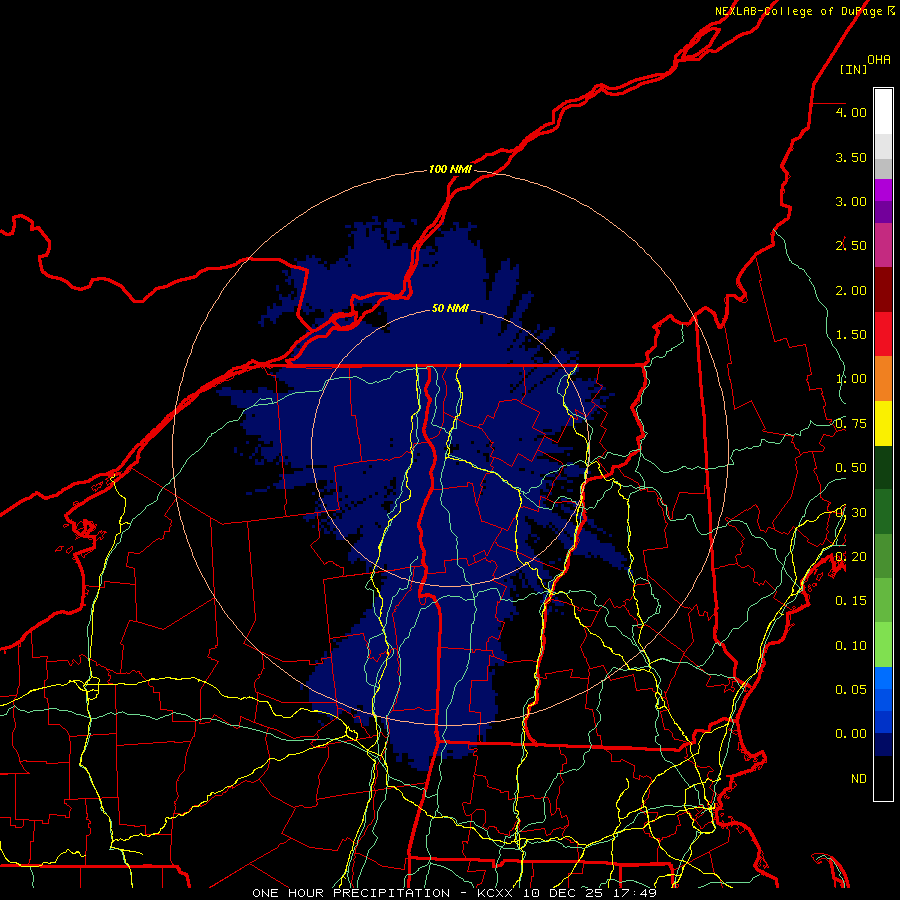Click the OHA product label

click(879, 60)
